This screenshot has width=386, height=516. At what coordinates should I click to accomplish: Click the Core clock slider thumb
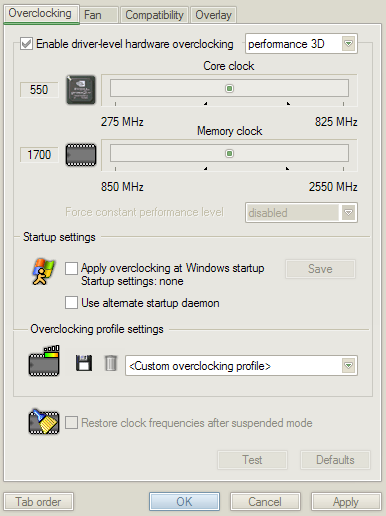coord(229,88)
